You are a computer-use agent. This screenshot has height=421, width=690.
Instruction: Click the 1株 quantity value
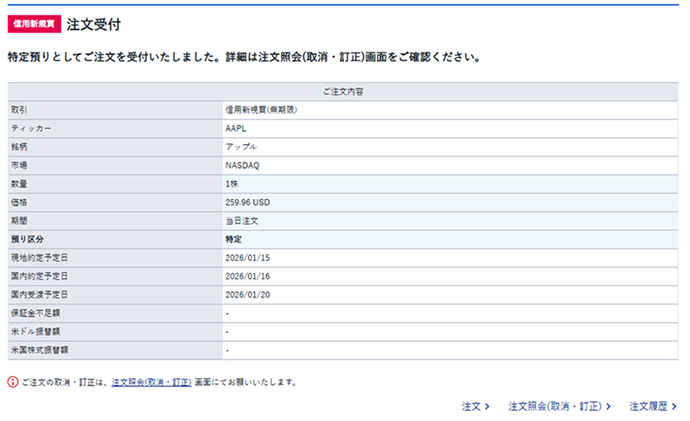tap(233, 184)
